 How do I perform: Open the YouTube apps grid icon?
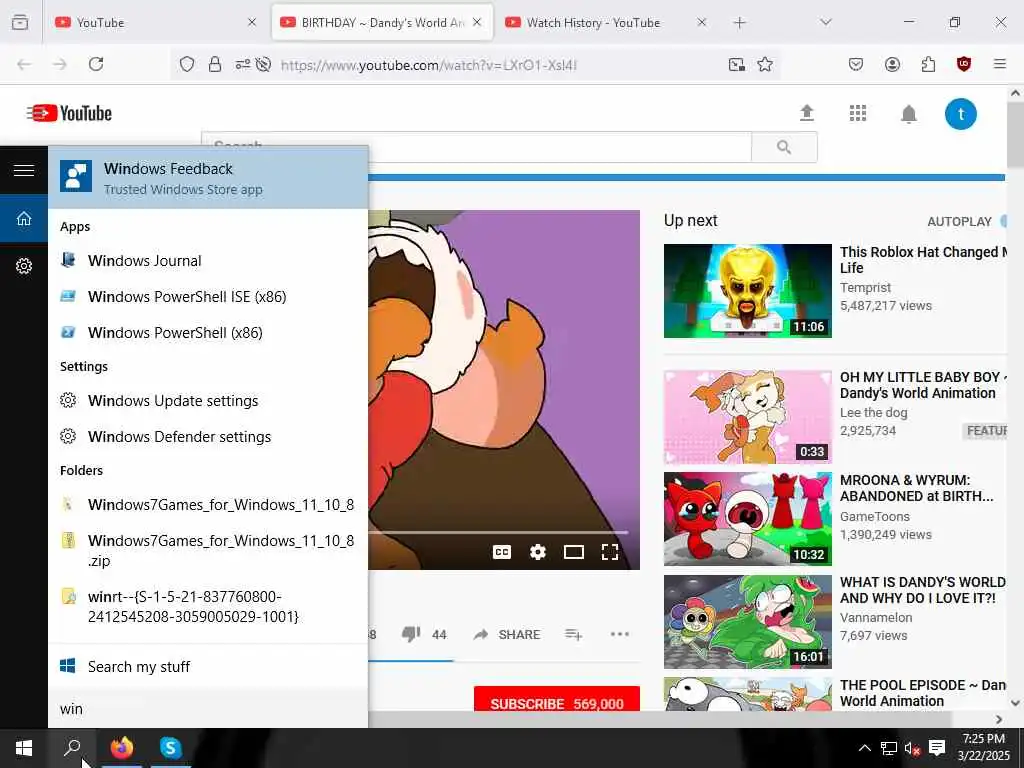pyautogui.click(x=857, y=114)
